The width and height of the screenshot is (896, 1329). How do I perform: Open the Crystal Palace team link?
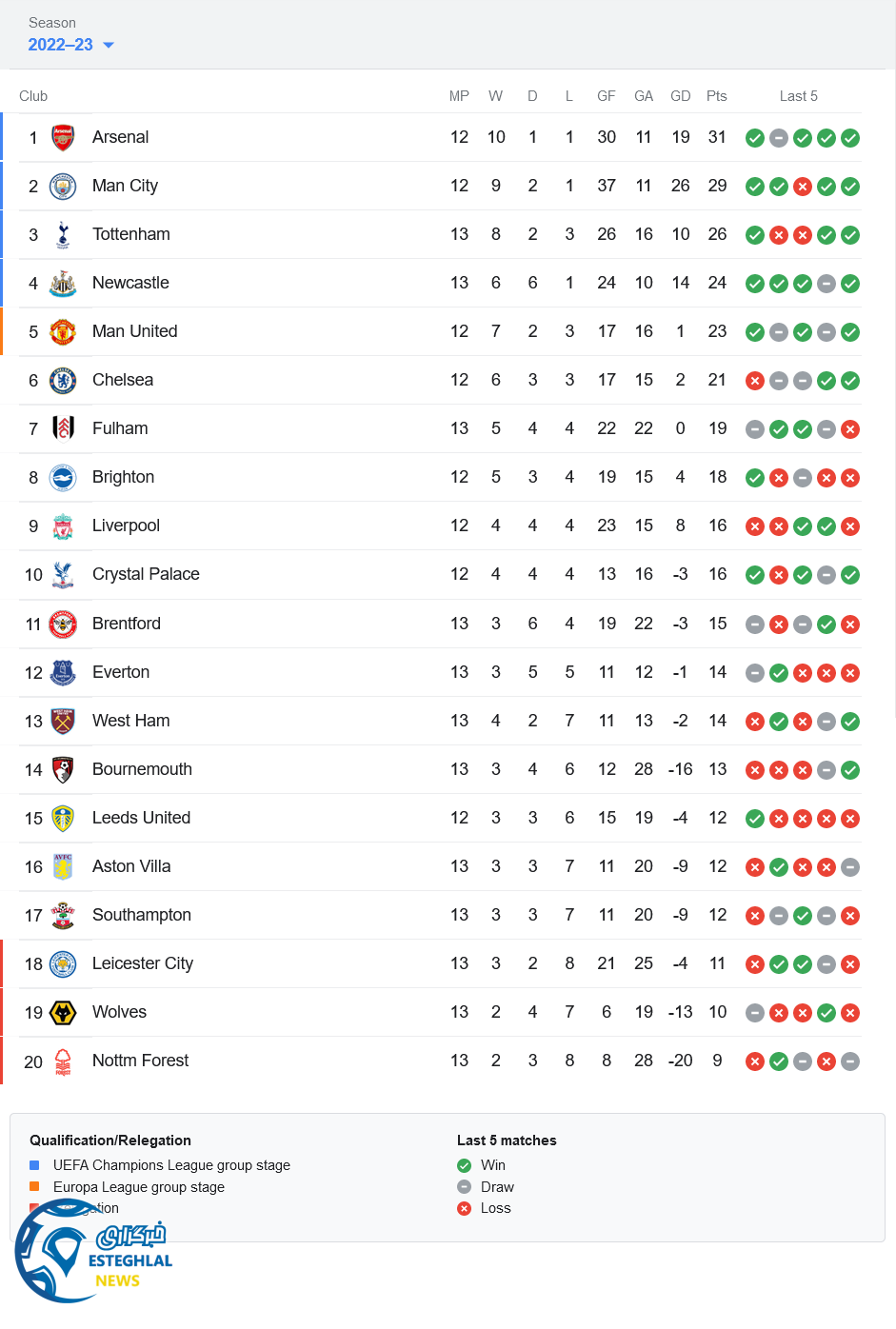coord(146,574)
